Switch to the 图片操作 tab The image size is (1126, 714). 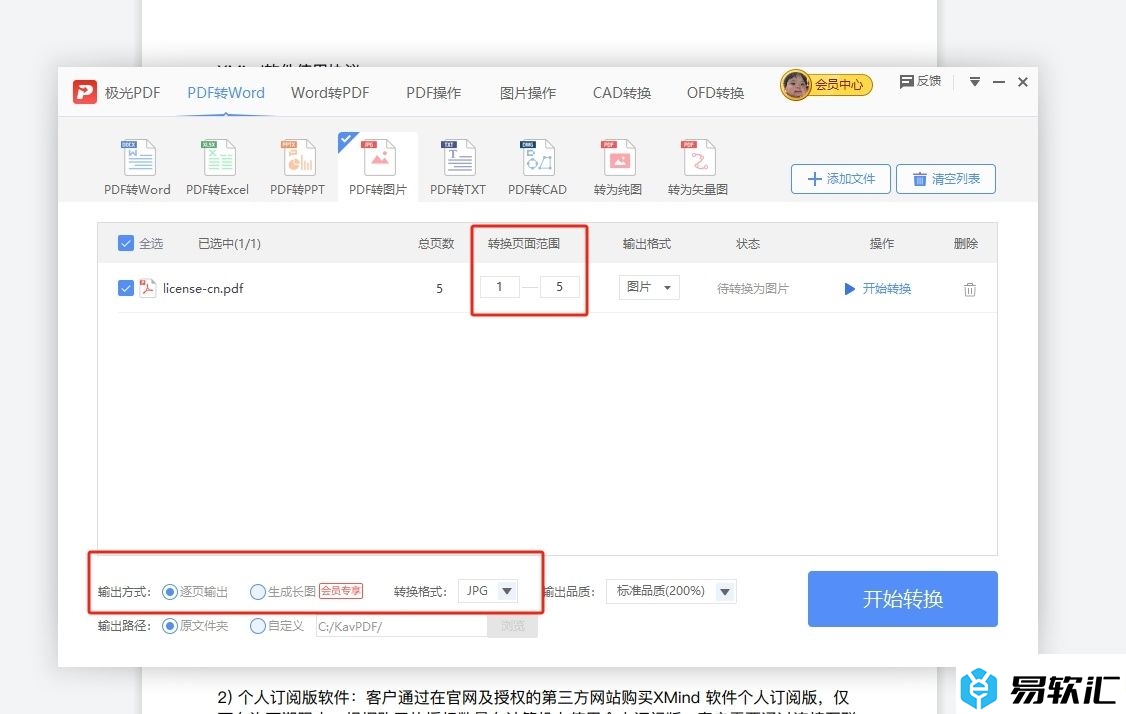pyautogui.click(x=528, y=93)
